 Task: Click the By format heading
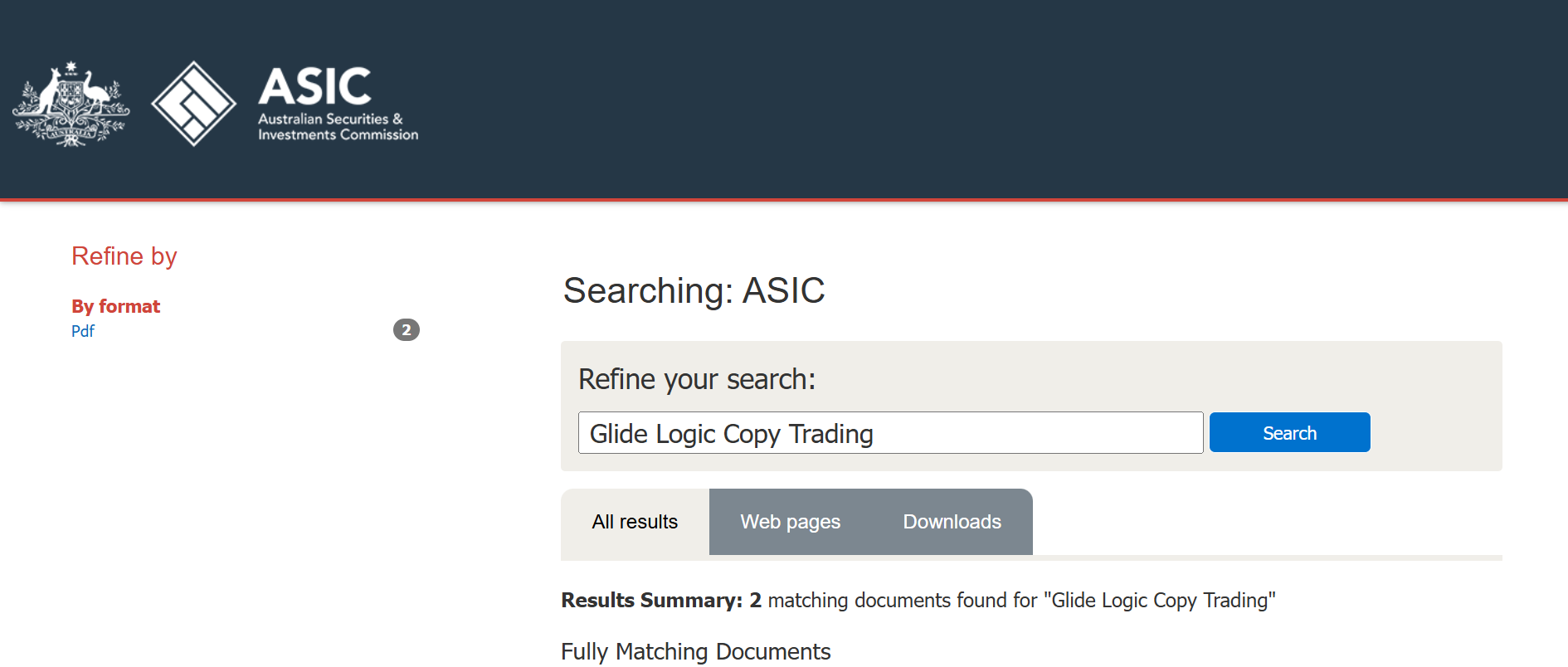115,306
